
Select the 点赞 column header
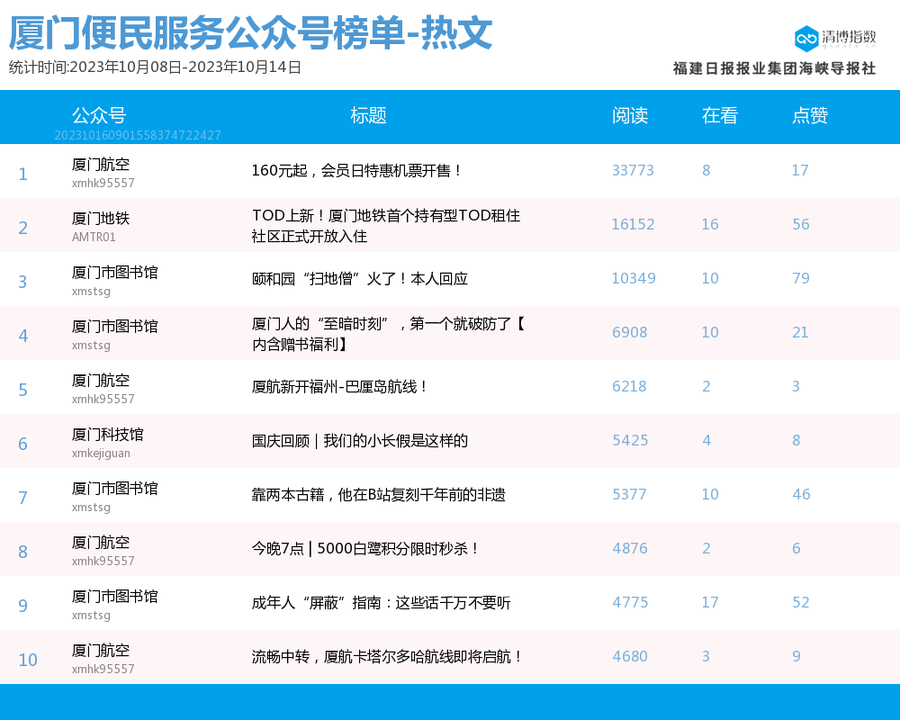810,115
